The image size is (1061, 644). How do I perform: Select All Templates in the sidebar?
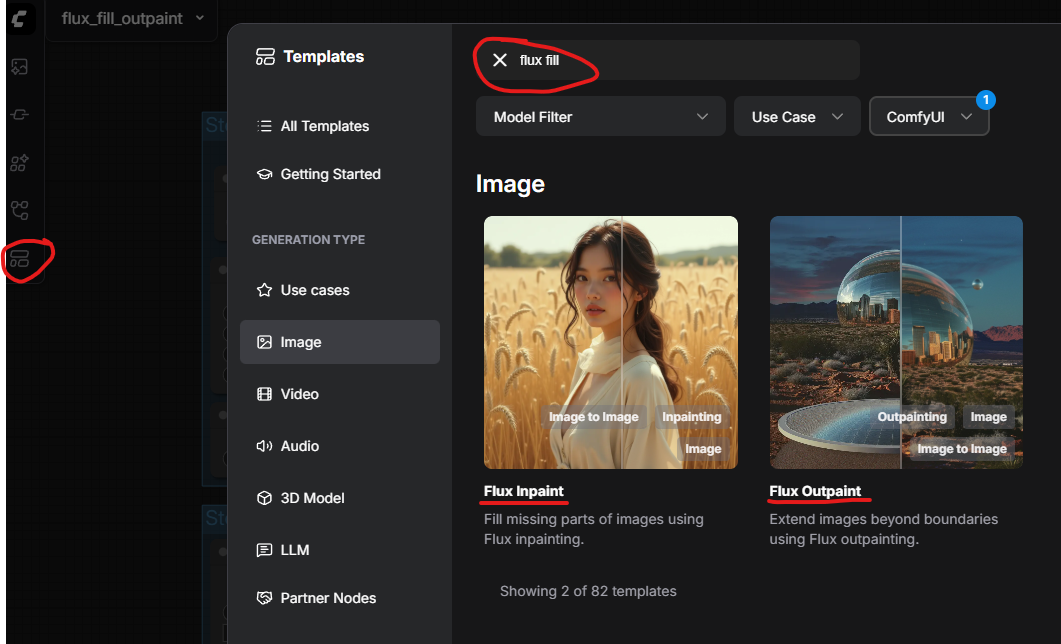[340, 126]
